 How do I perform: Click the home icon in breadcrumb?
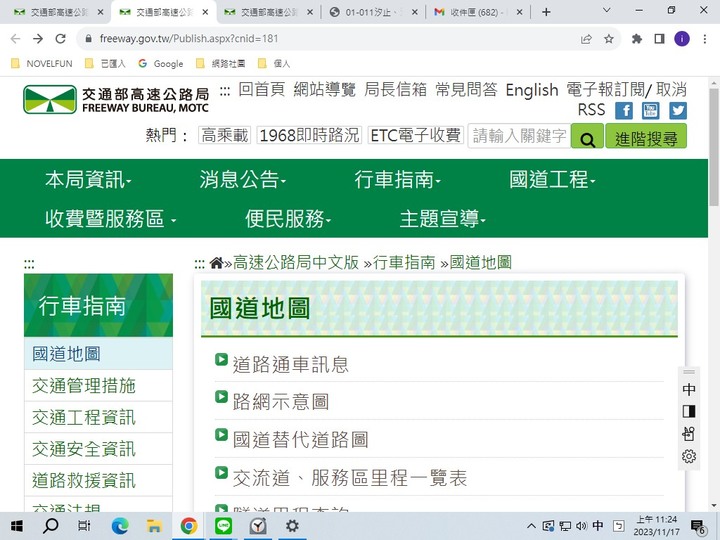[x=216, y=263]
